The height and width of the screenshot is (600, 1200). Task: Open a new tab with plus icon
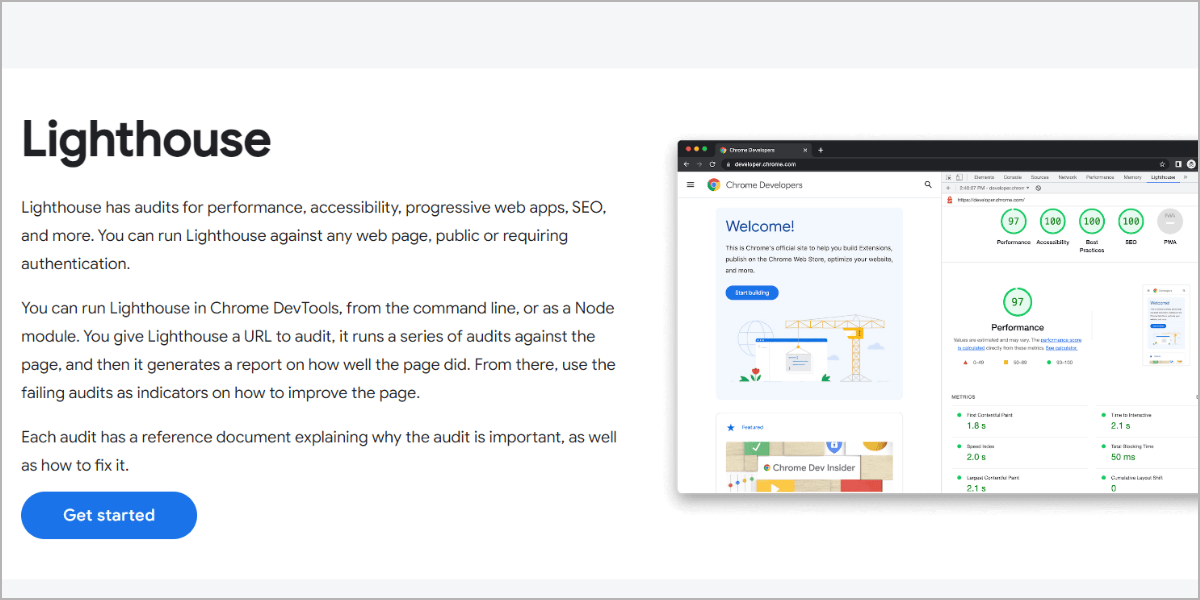click(820, 149)
